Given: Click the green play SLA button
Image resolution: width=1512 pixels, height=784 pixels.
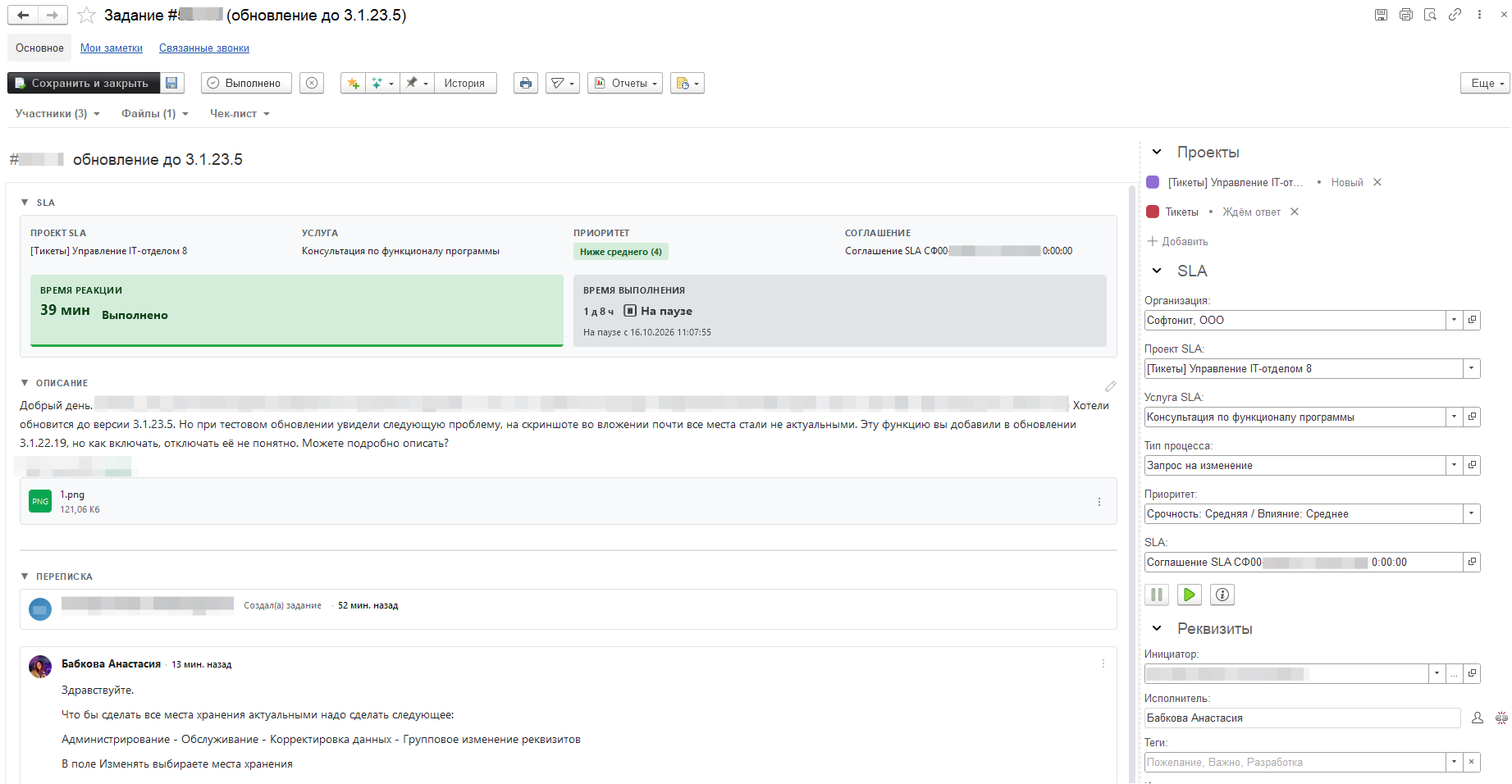Looking at the screenshot, I should 1189,595.
